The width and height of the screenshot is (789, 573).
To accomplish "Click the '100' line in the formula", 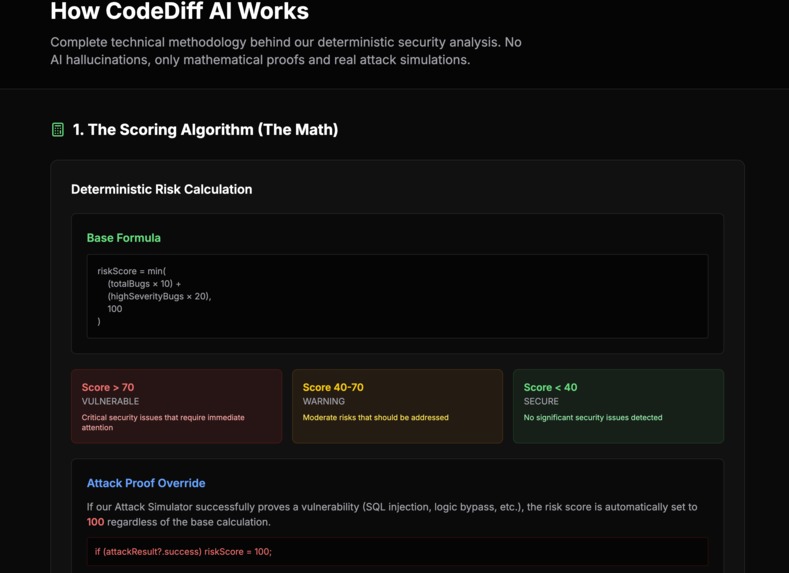I will 115,308.
